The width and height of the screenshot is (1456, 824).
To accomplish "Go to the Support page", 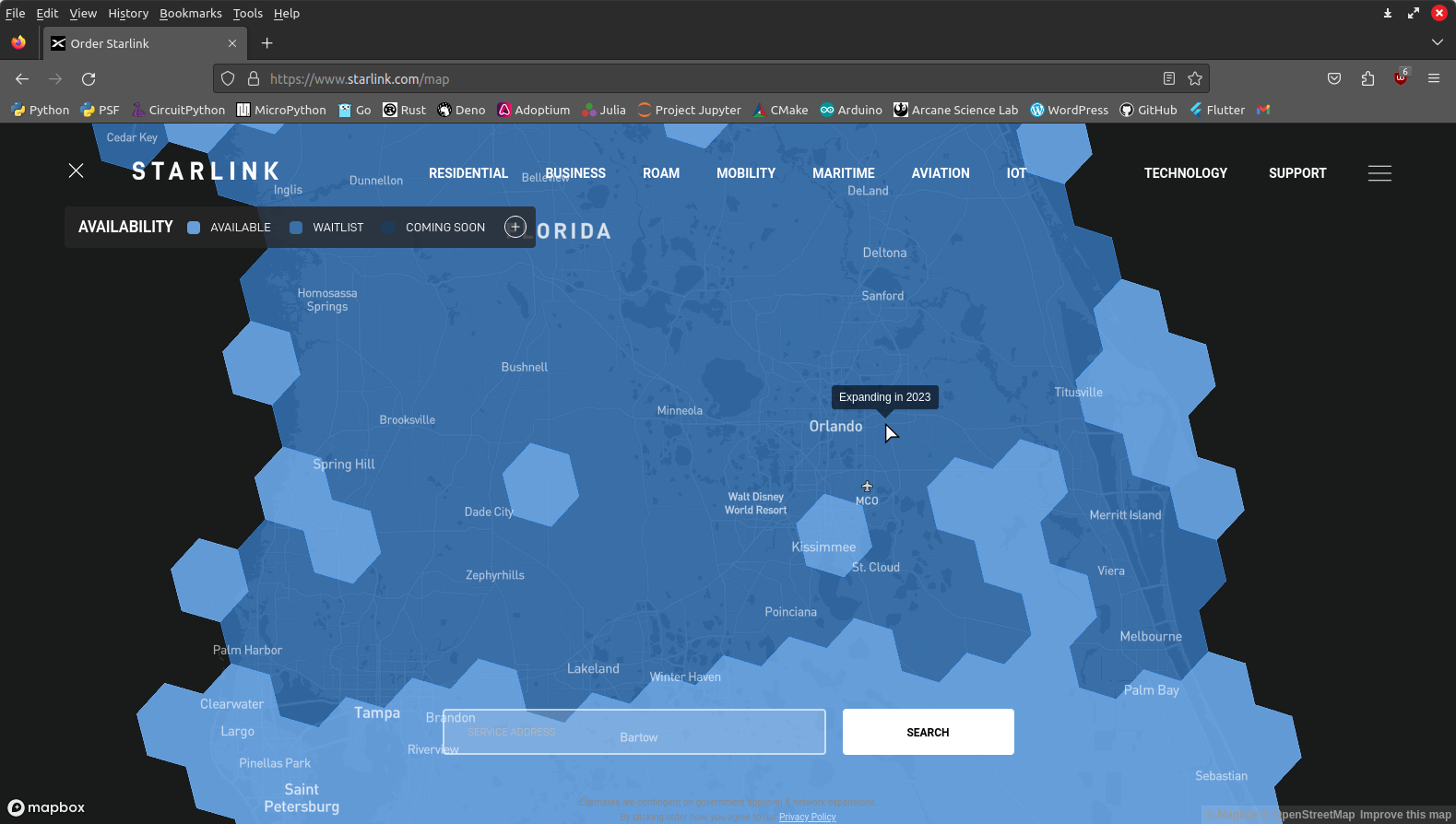I will coord(1297,173).
